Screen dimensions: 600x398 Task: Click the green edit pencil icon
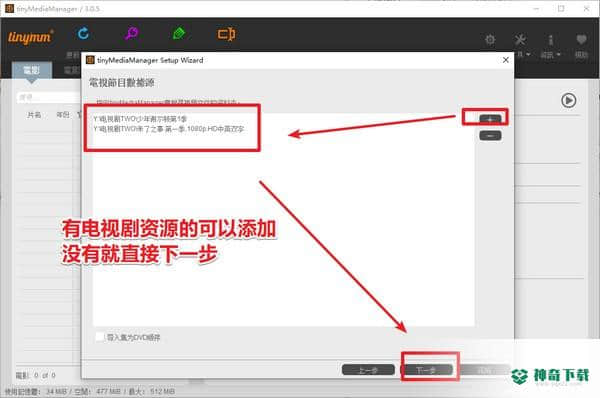179,34
